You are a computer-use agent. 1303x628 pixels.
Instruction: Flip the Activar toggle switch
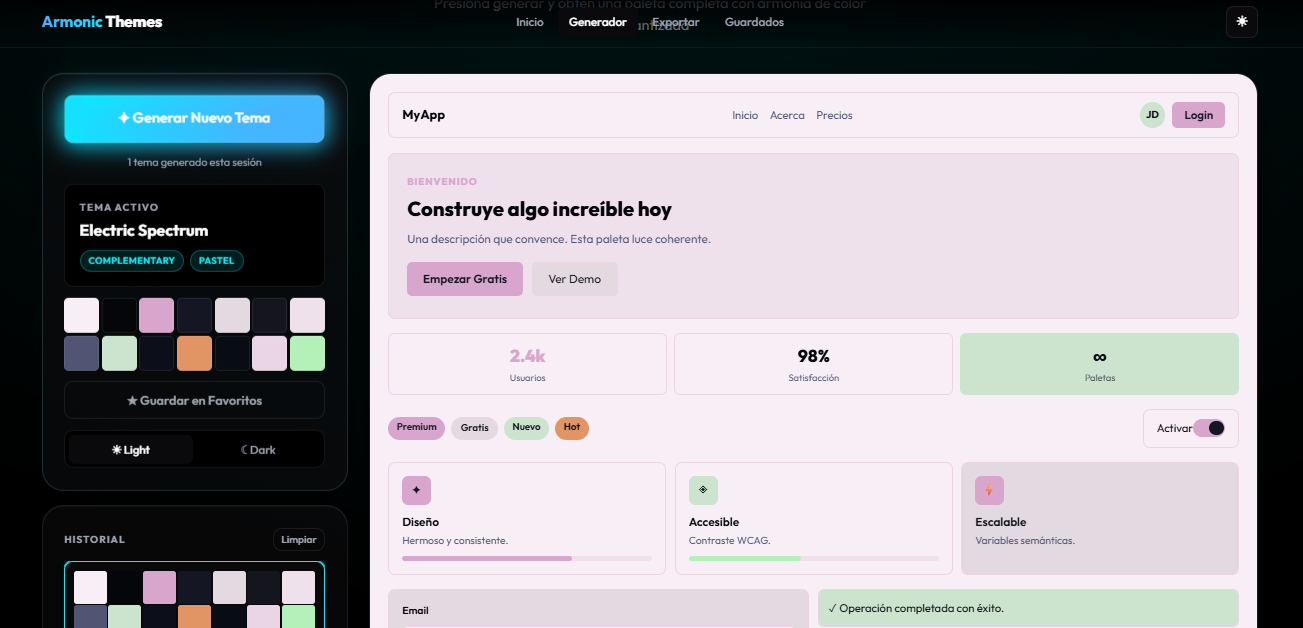point(1209,428)
